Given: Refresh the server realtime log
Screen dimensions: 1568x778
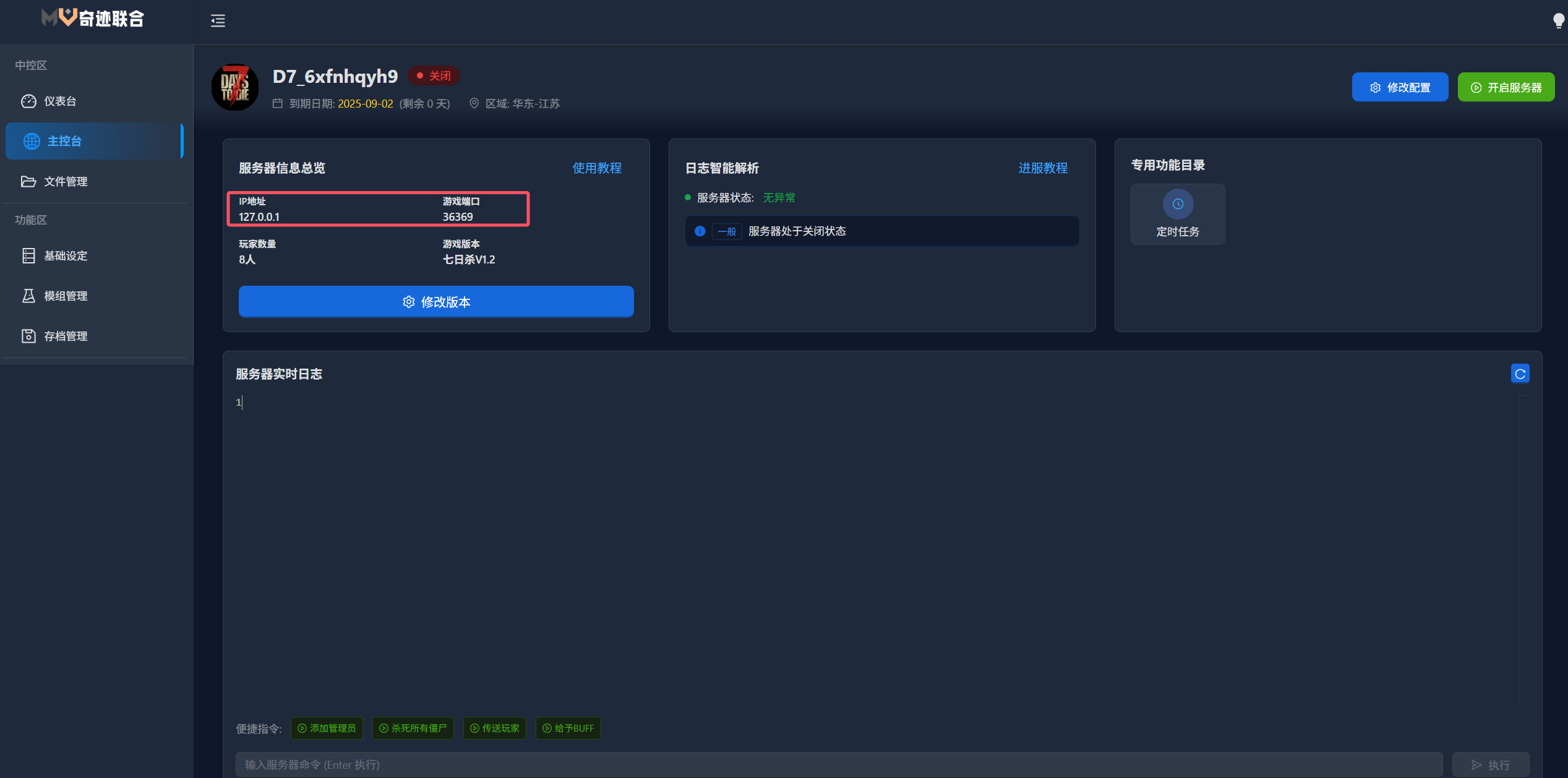Looking at the screenshot, I should (x=1520, y=374).
